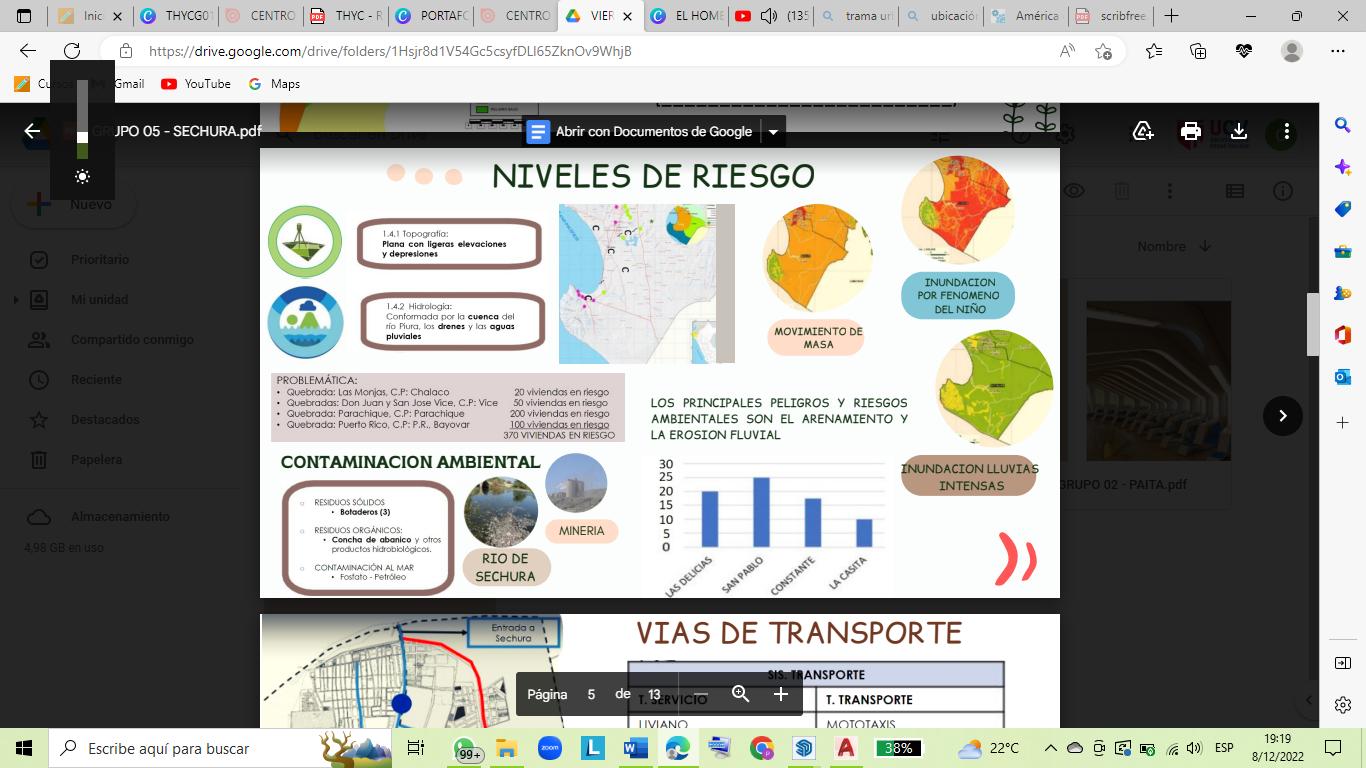Screen dimensions: 1366x768
Task: Reset PDF zoom with the magnifier
Action: pos(741,694)
